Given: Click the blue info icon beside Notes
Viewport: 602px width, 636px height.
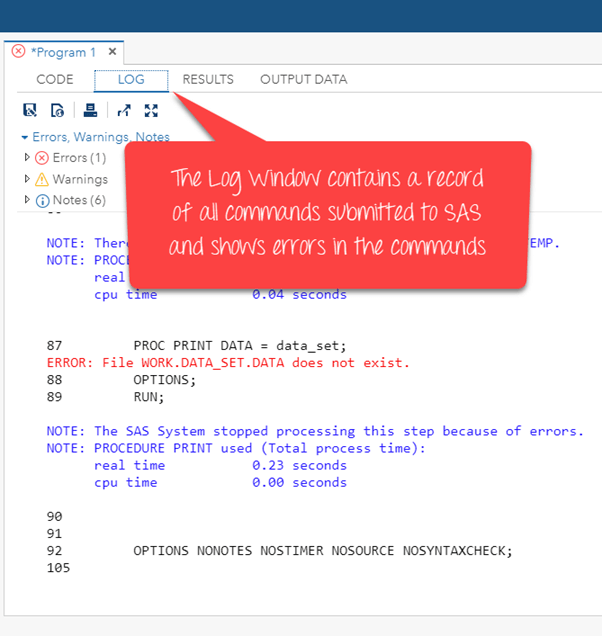Looking at the screenshot, I should tap(41, 200).
